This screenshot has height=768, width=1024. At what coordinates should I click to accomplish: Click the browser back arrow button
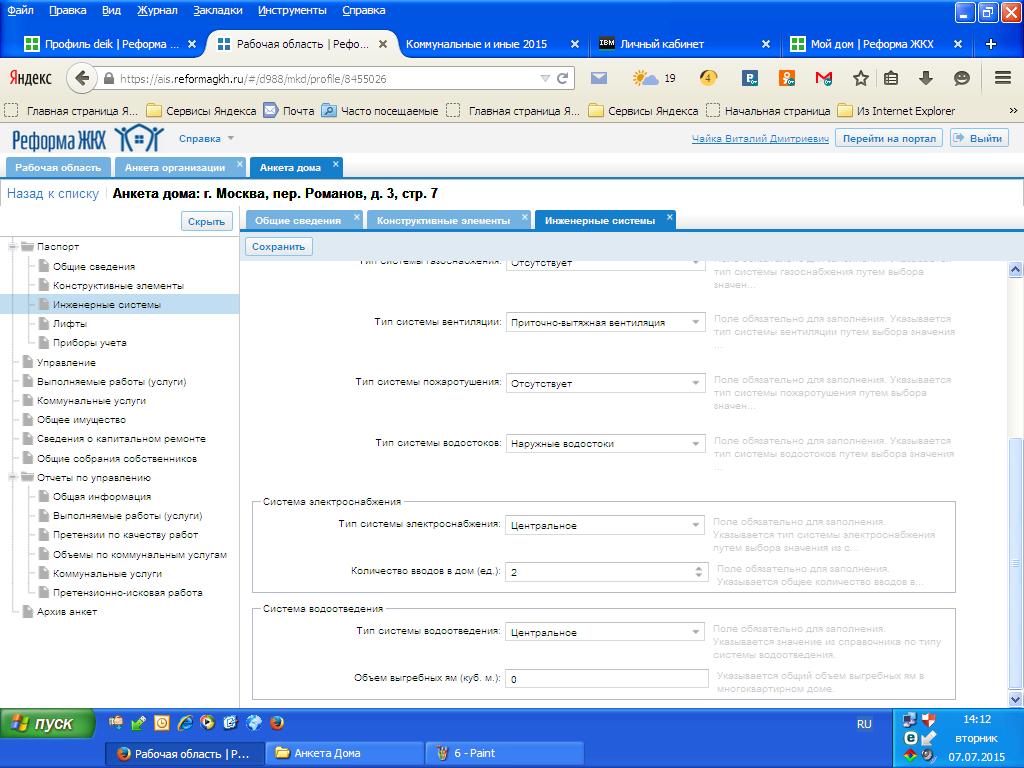[x=81, y=78]
